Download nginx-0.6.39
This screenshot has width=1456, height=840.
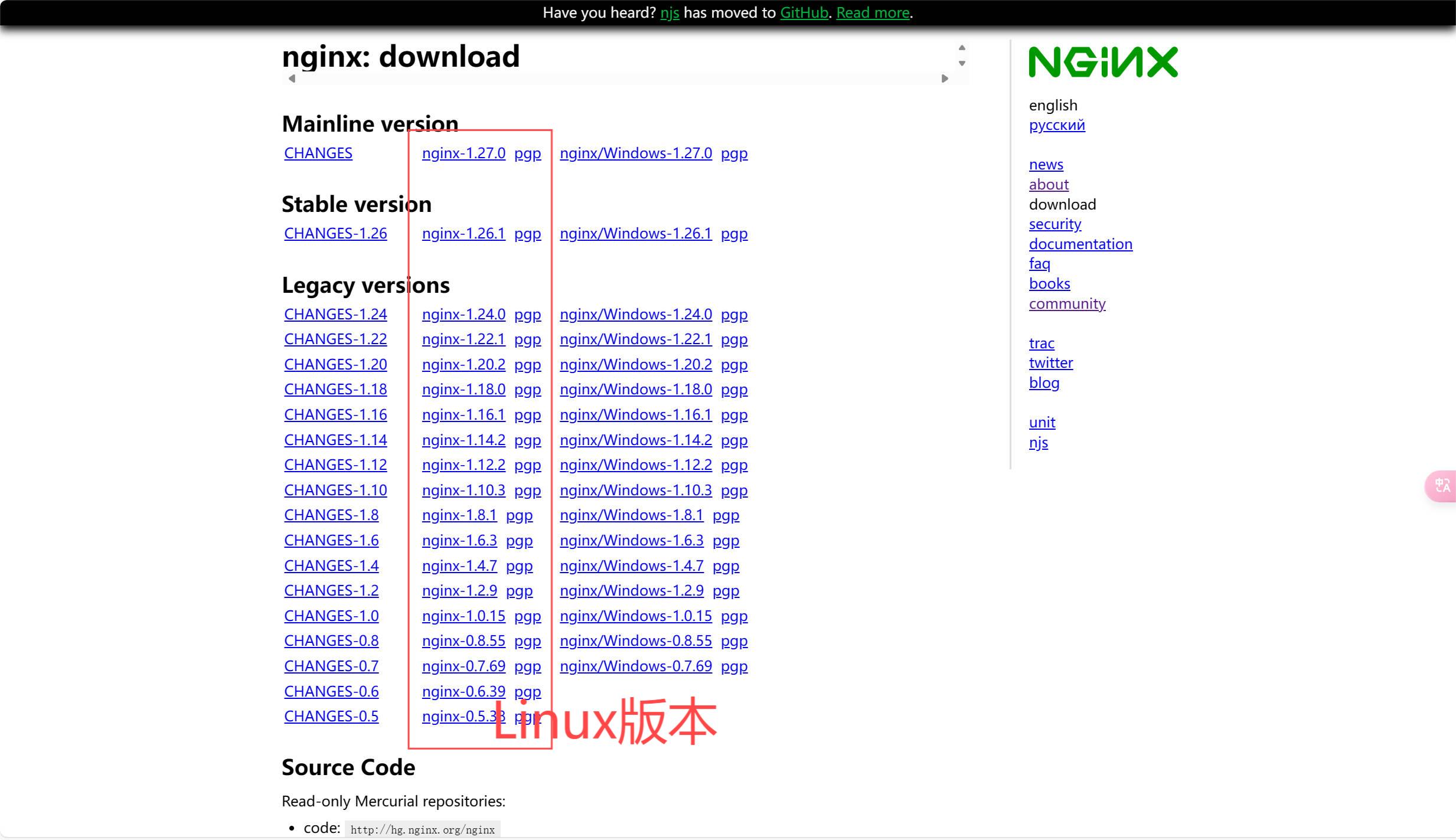[463, 692]
